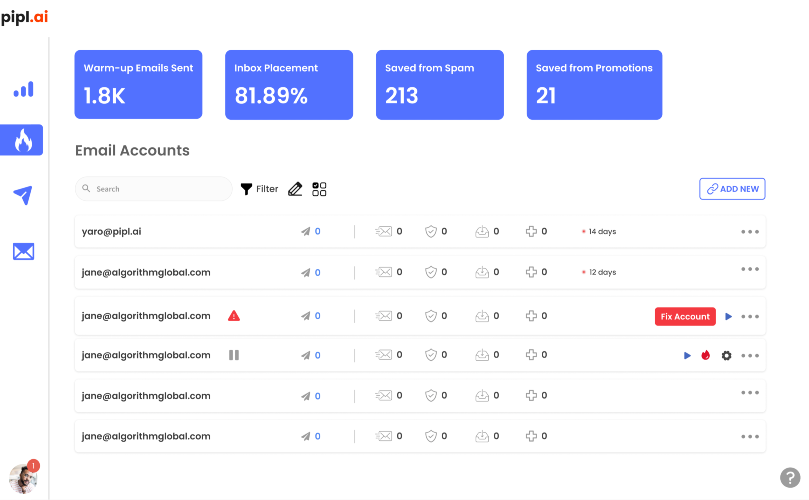Open the inbox envelope sidebar icon

click(23, 251)
